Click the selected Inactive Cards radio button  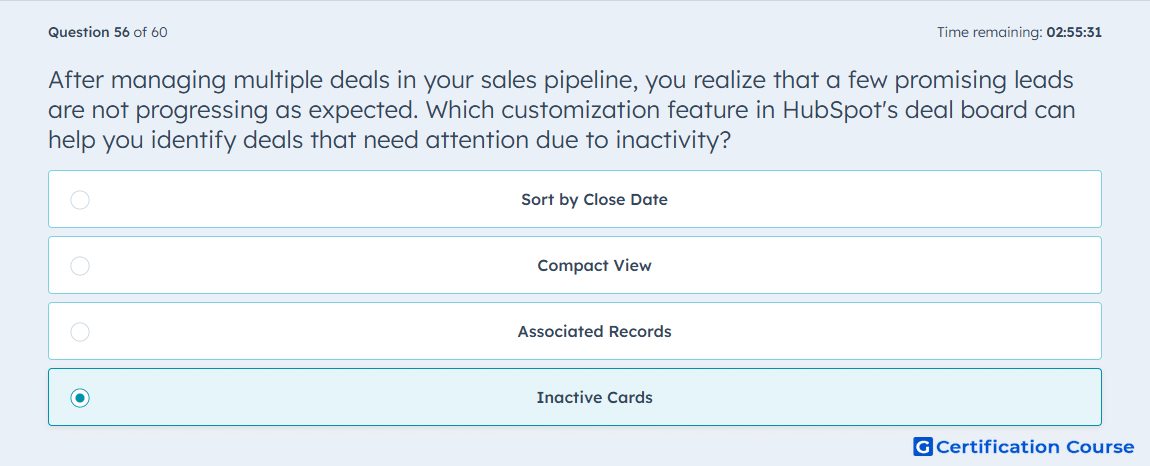(x=80, y=398)
